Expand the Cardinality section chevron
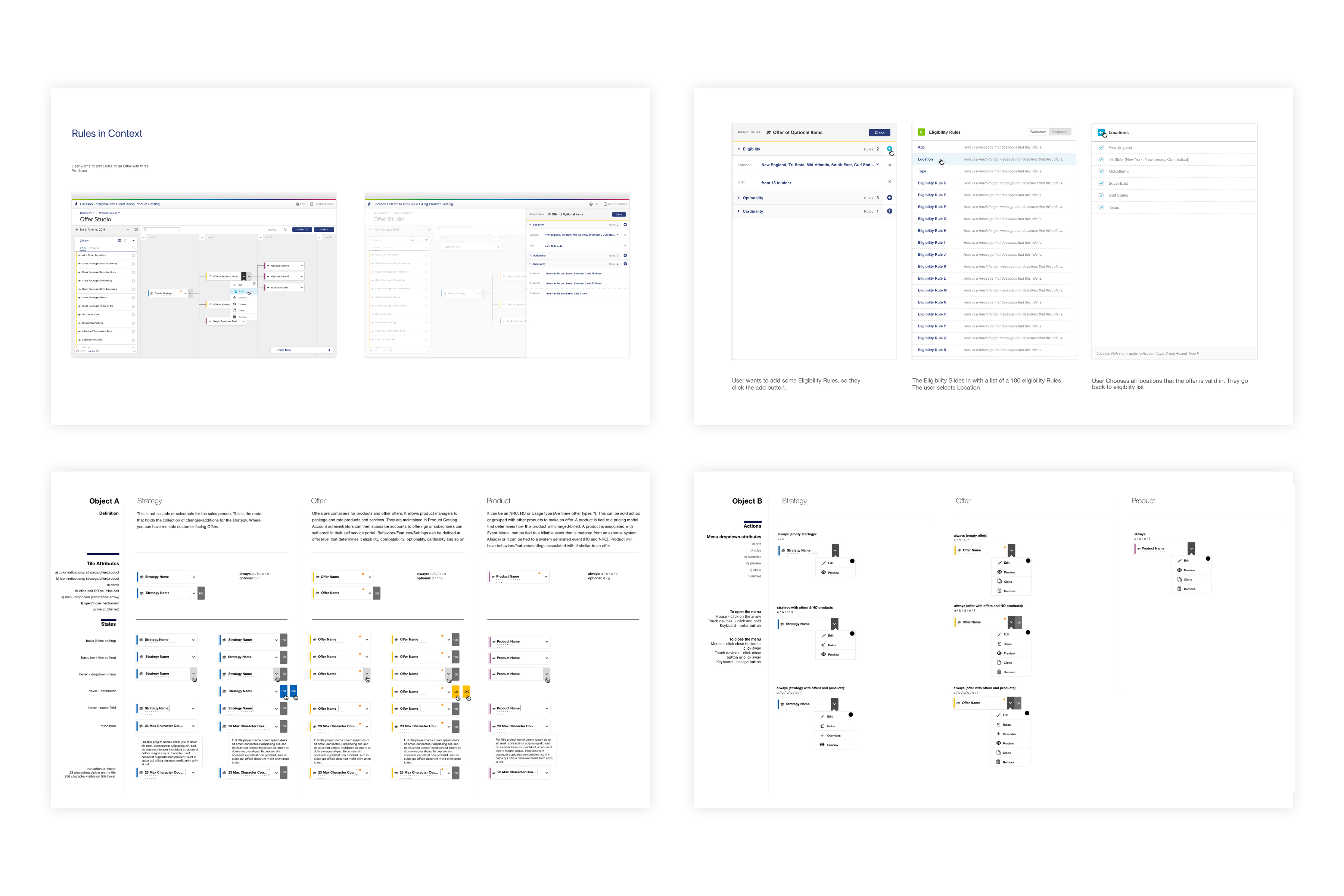This screenshot has width=1344, height=896. [738, 211]
